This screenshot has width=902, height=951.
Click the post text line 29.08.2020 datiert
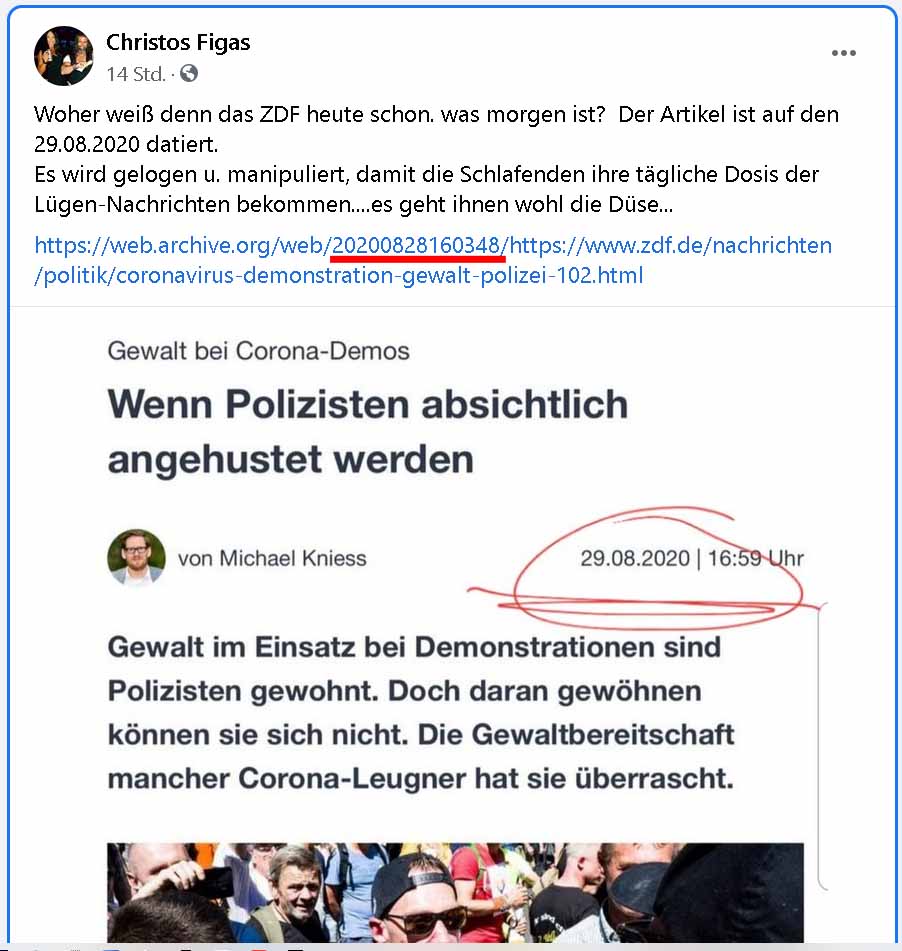[x=126, y=145]
